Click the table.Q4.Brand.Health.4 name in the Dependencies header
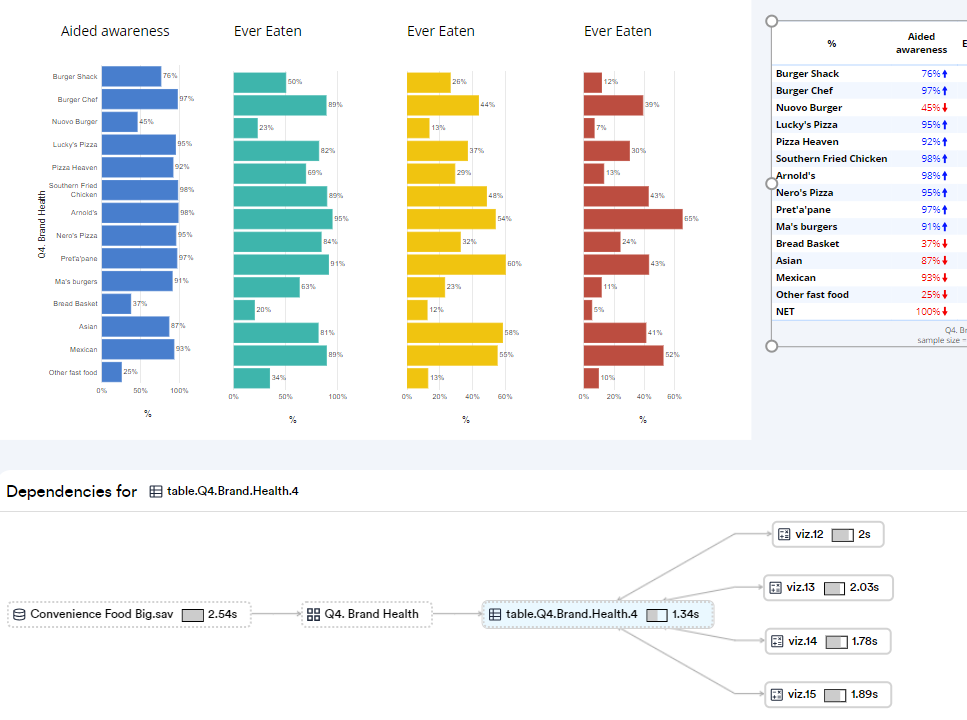The width and height of the screenshot is (967, 720). (x=232, y=491)
